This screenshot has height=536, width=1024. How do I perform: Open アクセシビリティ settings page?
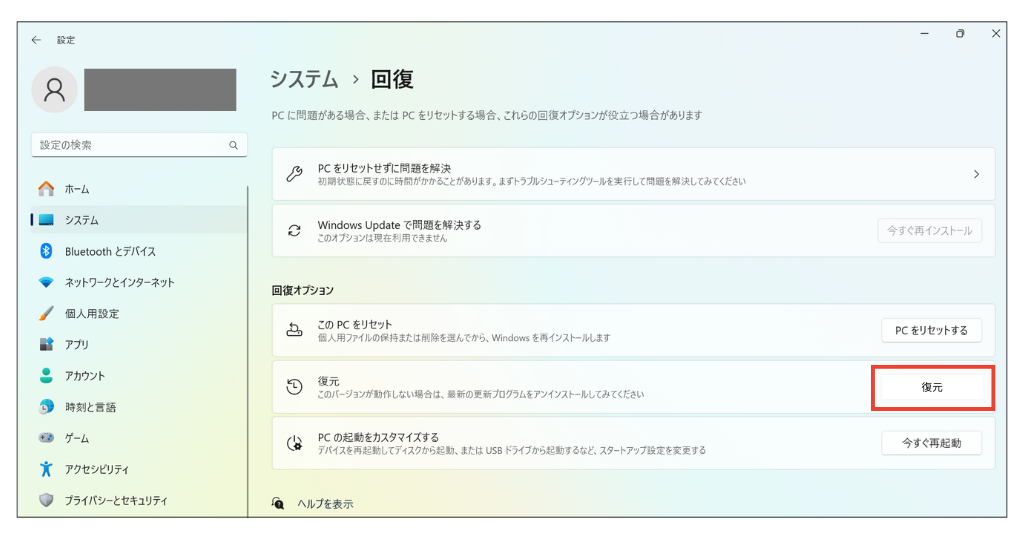tap(139, 469)
